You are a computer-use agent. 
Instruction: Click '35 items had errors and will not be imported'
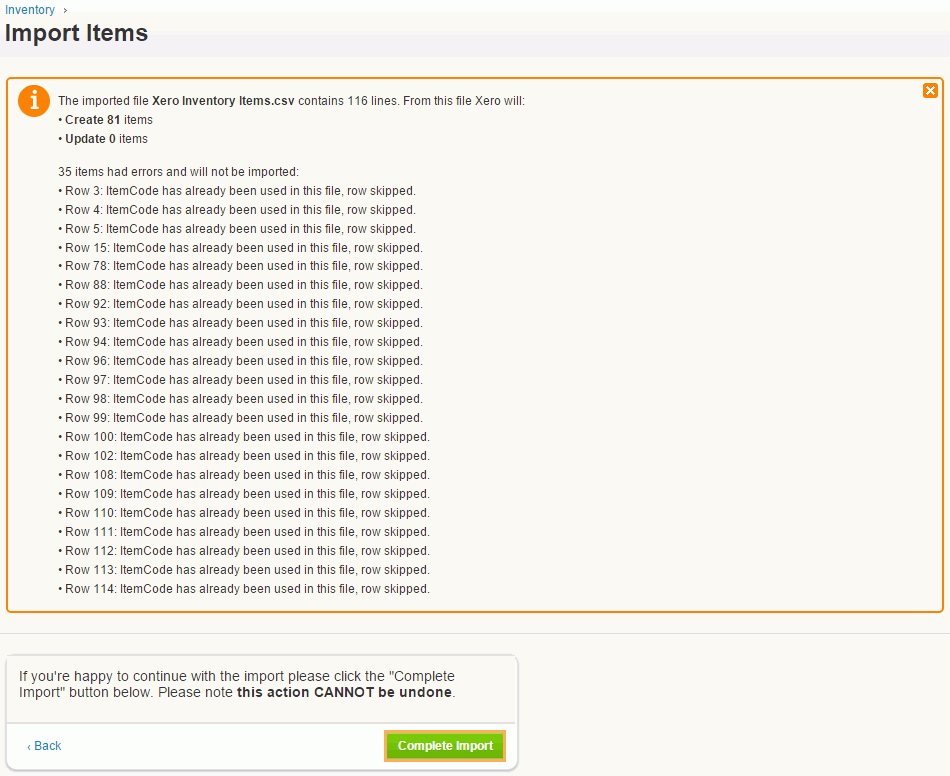coord(178,172)
